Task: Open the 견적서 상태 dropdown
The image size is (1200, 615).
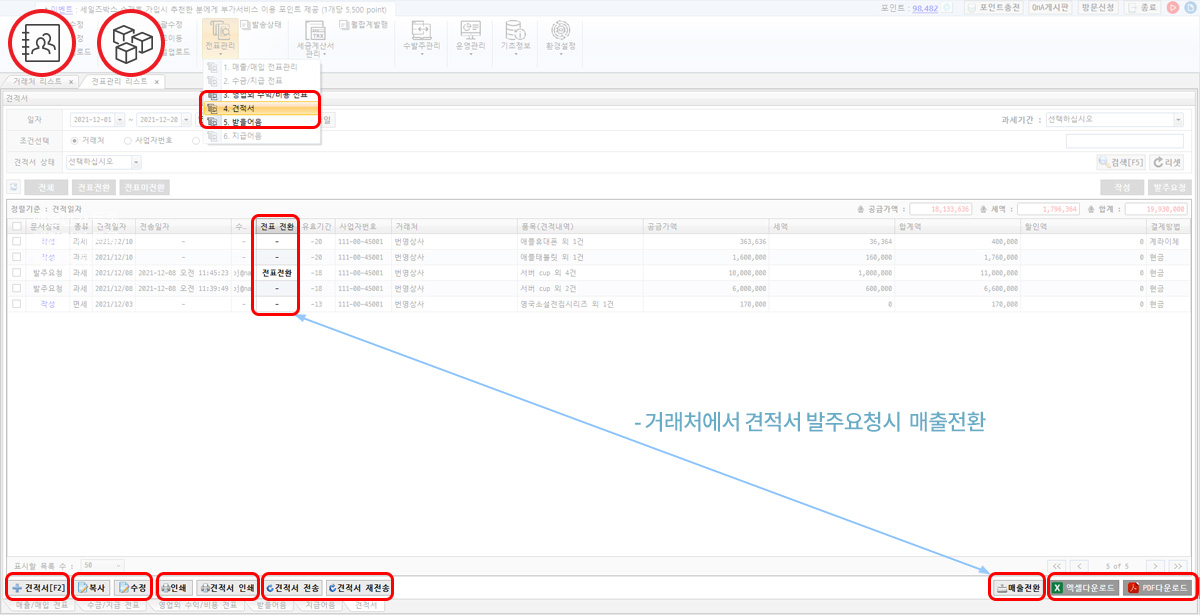Action: pyautogui.click(x=104, y=161)
